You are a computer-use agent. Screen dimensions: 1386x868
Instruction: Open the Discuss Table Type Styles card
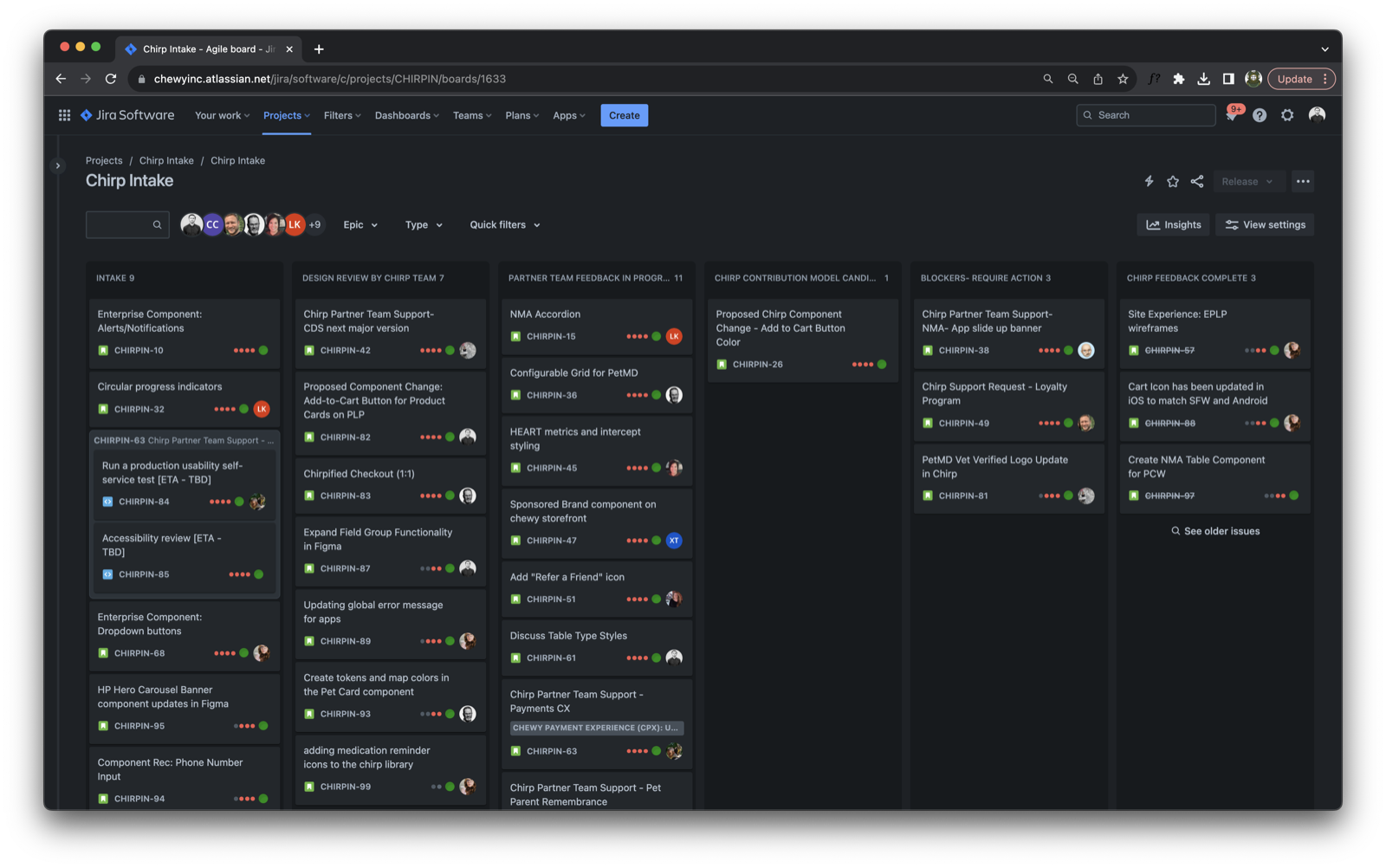point(597,646)
